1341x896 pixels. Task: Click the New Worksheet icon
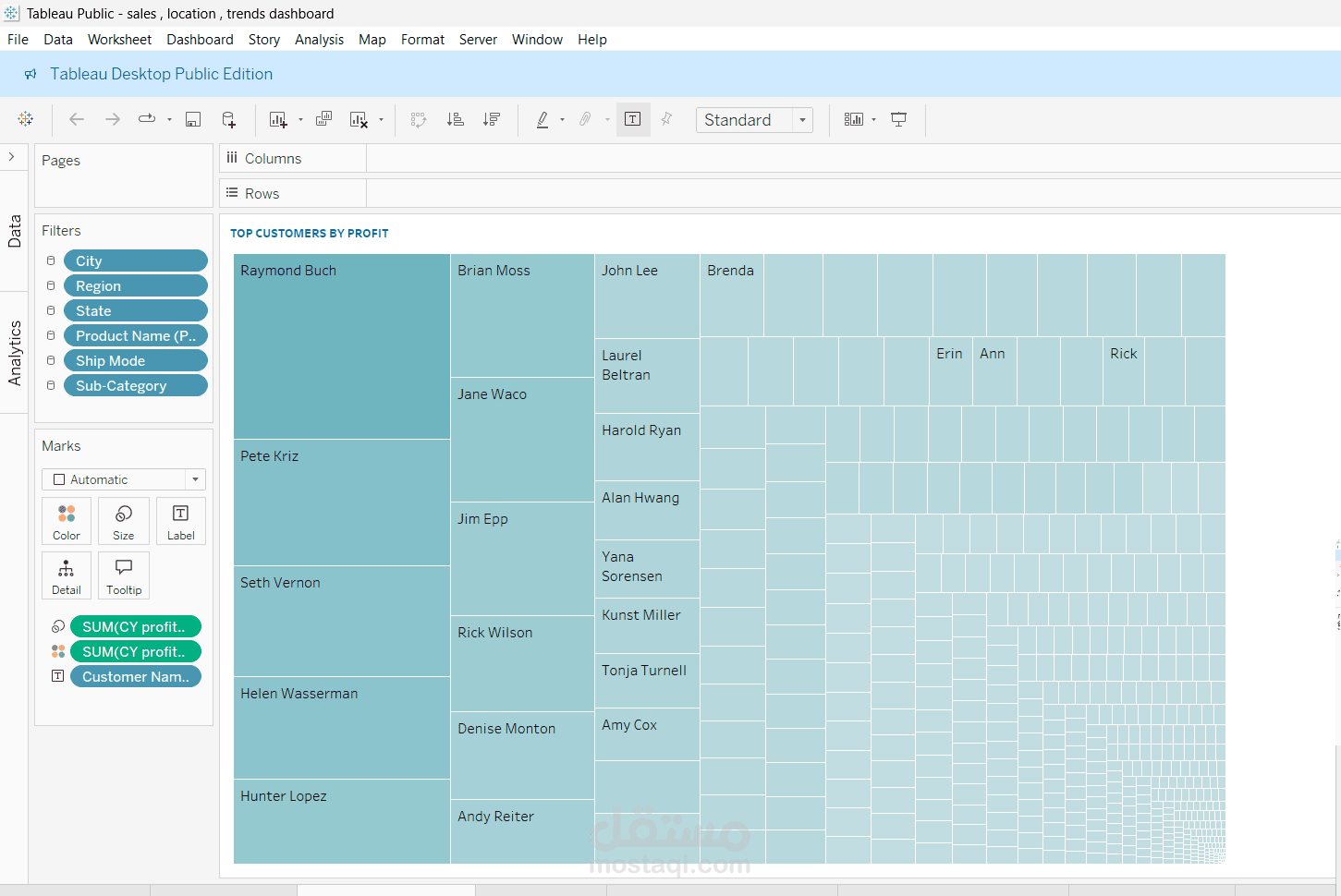[x=277, y=119]
